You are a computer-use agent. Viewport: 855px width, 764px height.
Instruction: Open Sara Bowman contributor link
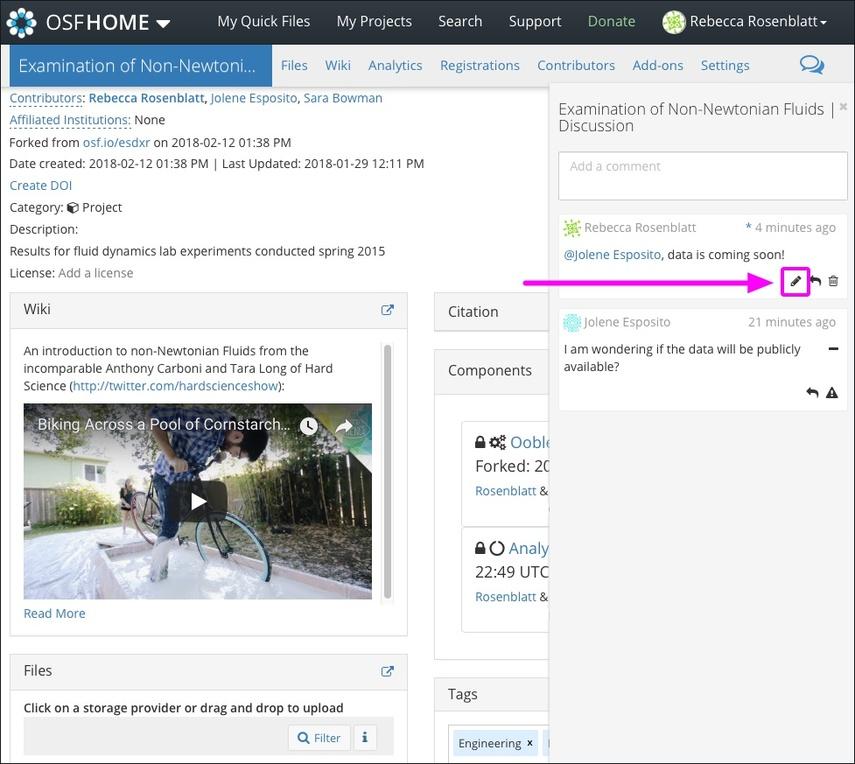342,98
